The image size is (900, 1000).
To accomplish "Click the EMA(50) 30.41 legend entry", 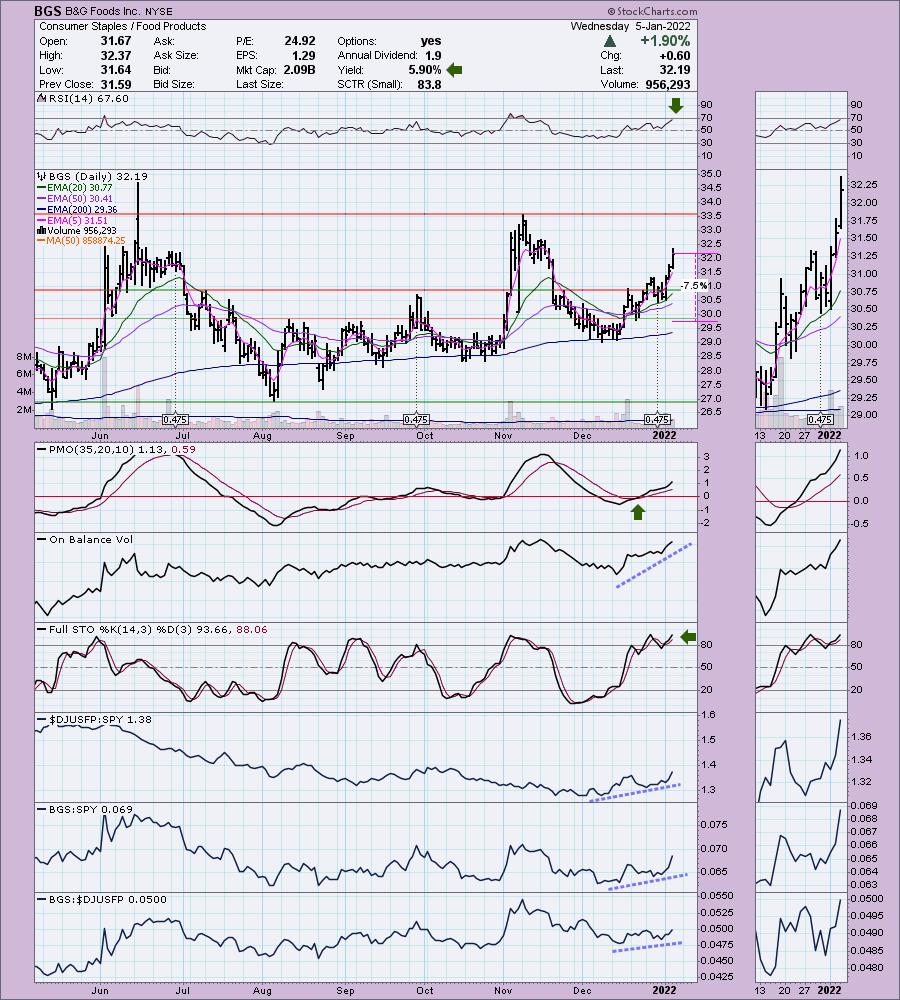I will click(75, 198).
